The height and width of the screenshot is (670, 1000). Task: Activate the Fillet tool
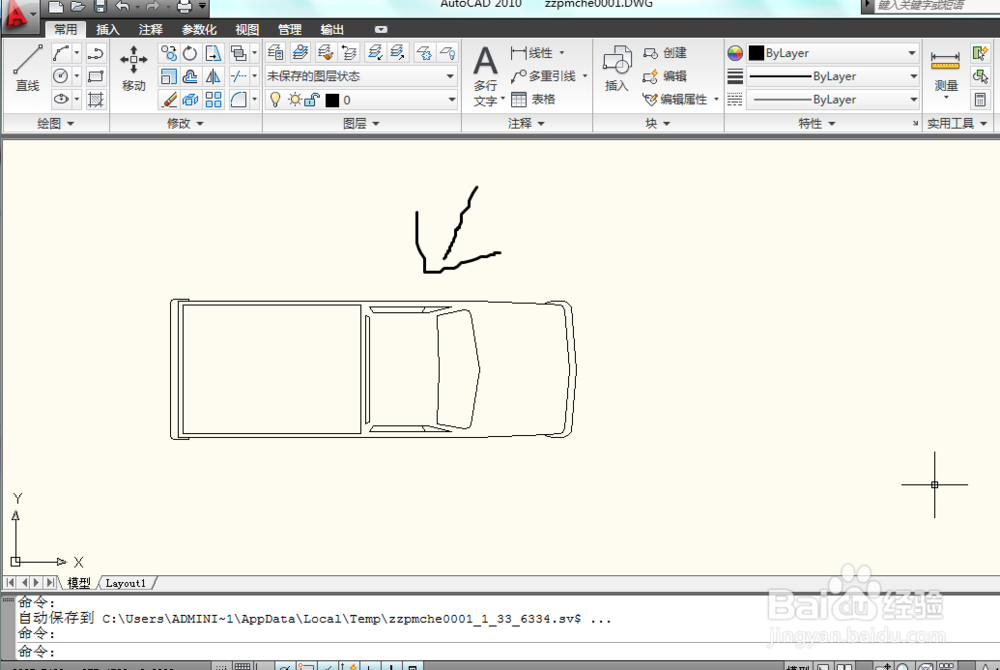pyautogui.click(x=239, y=99)
